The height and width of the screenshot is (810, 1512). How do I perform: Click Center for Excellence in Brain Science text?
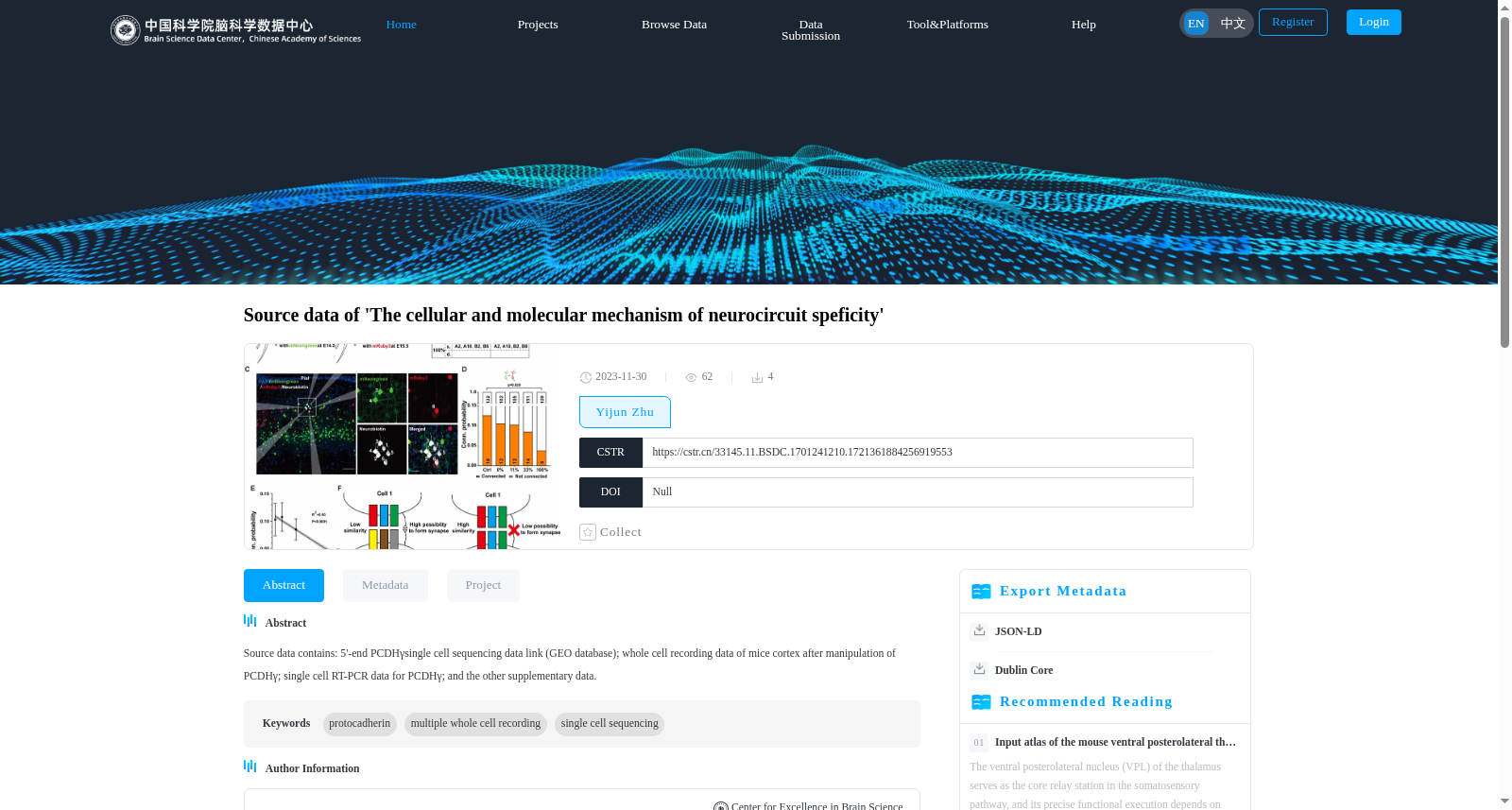coord(816,806)
